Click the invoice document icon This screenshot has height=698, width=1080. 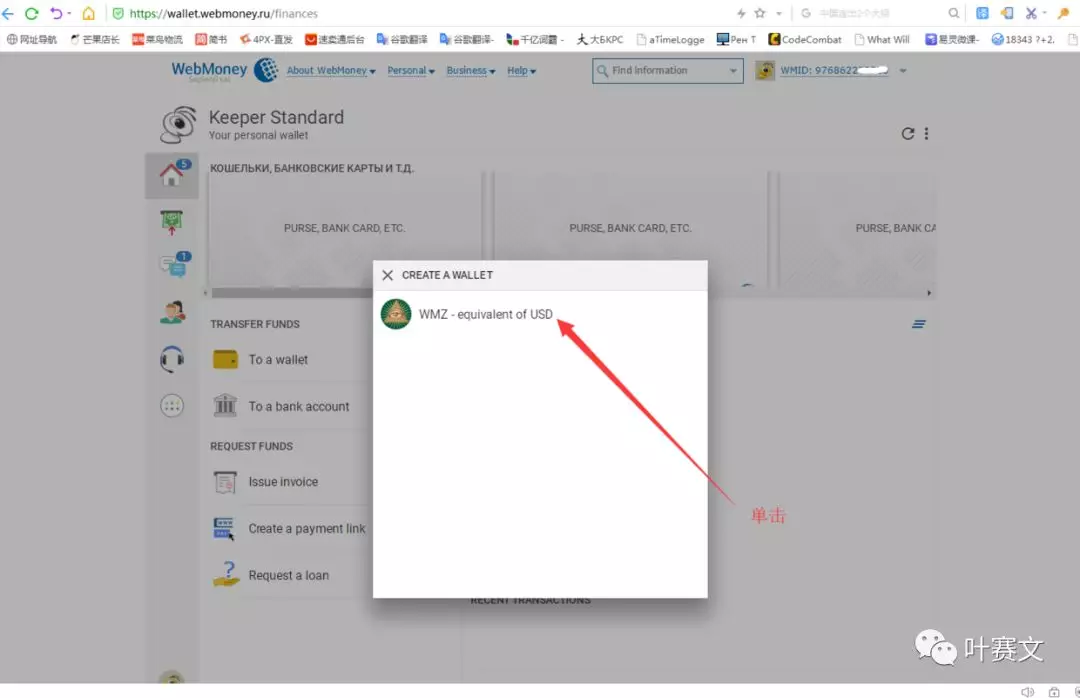pos(225,482)
